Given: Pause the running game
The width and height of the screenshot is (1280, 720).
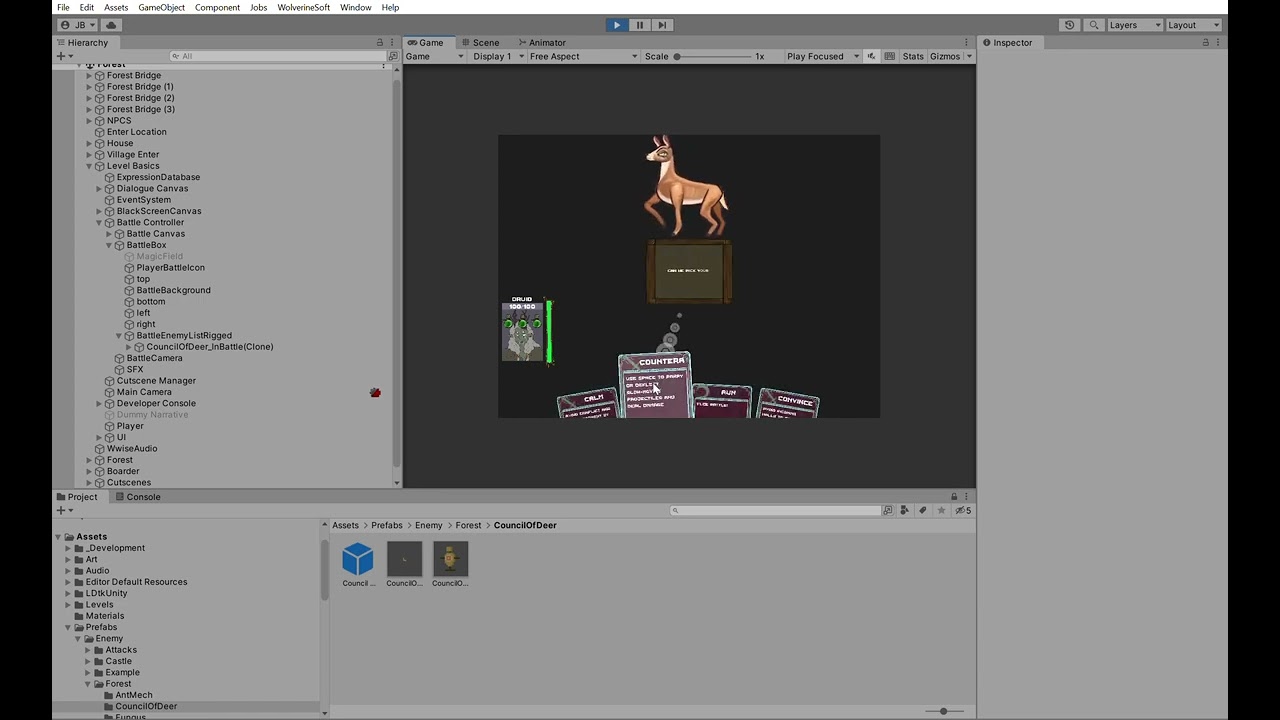Looking at the screenshot, I should [x=640, y=25].
